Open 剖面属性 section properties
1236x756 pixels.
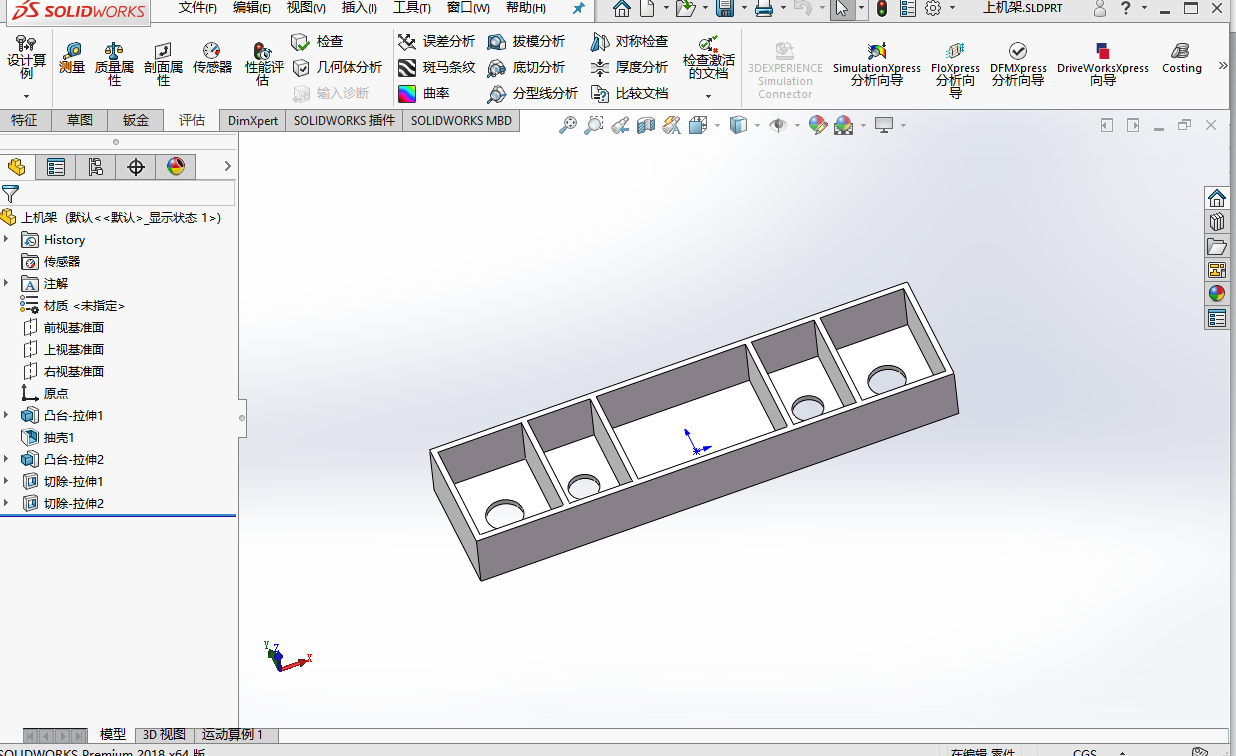163,64
